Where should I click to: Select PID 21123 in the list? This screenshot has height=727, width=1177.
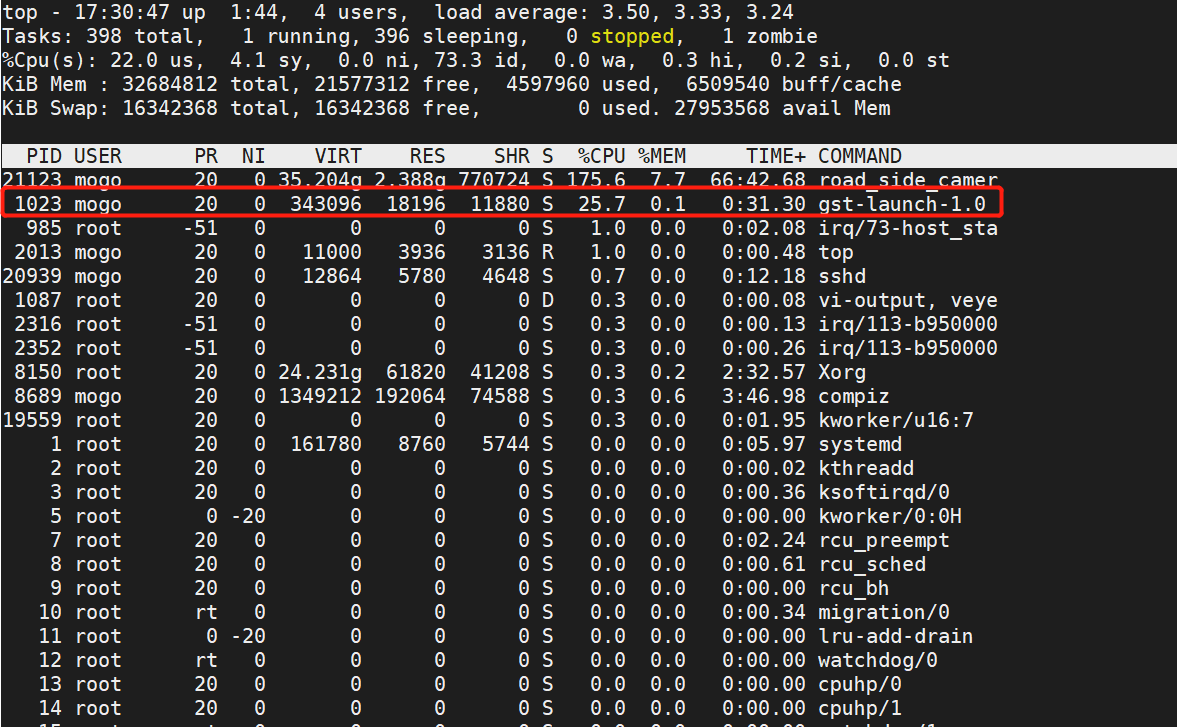click(32, 180)
